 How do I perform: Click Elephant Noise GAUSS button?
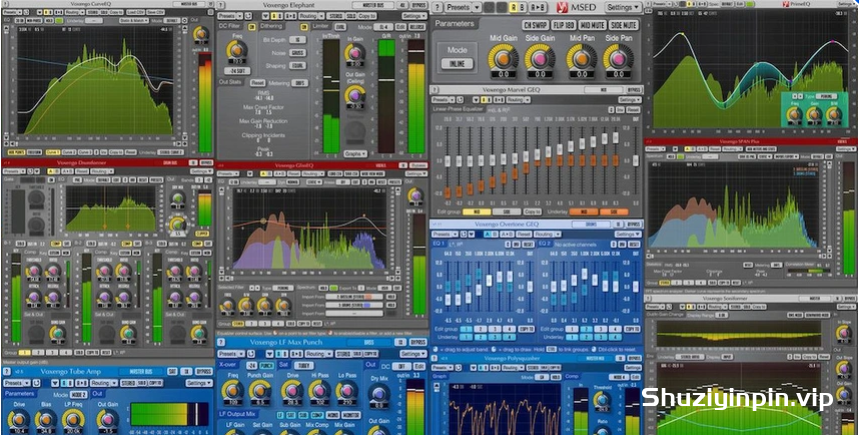pos(297,53)
